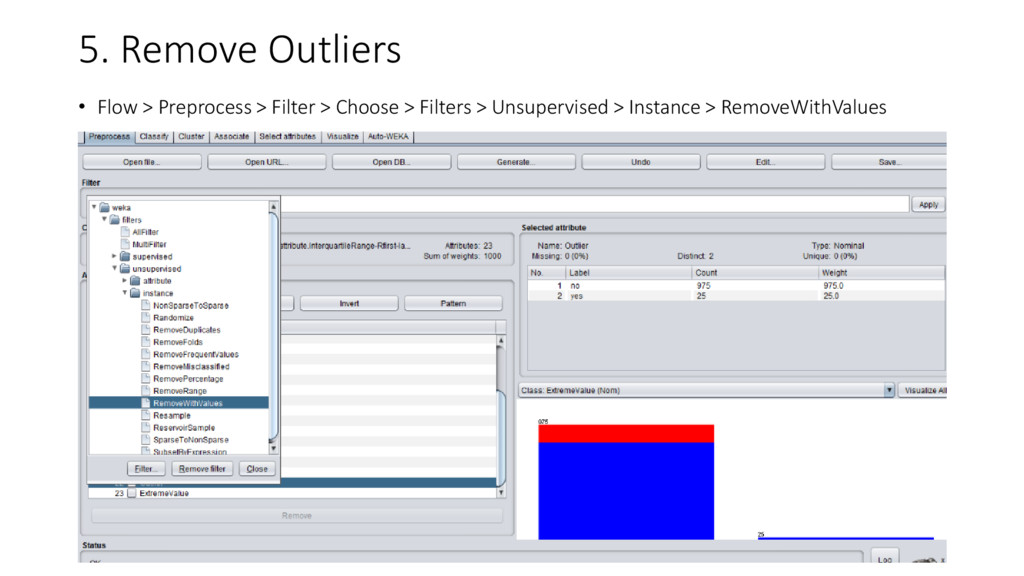Expand the attribute node arrow

click(125, 281)
